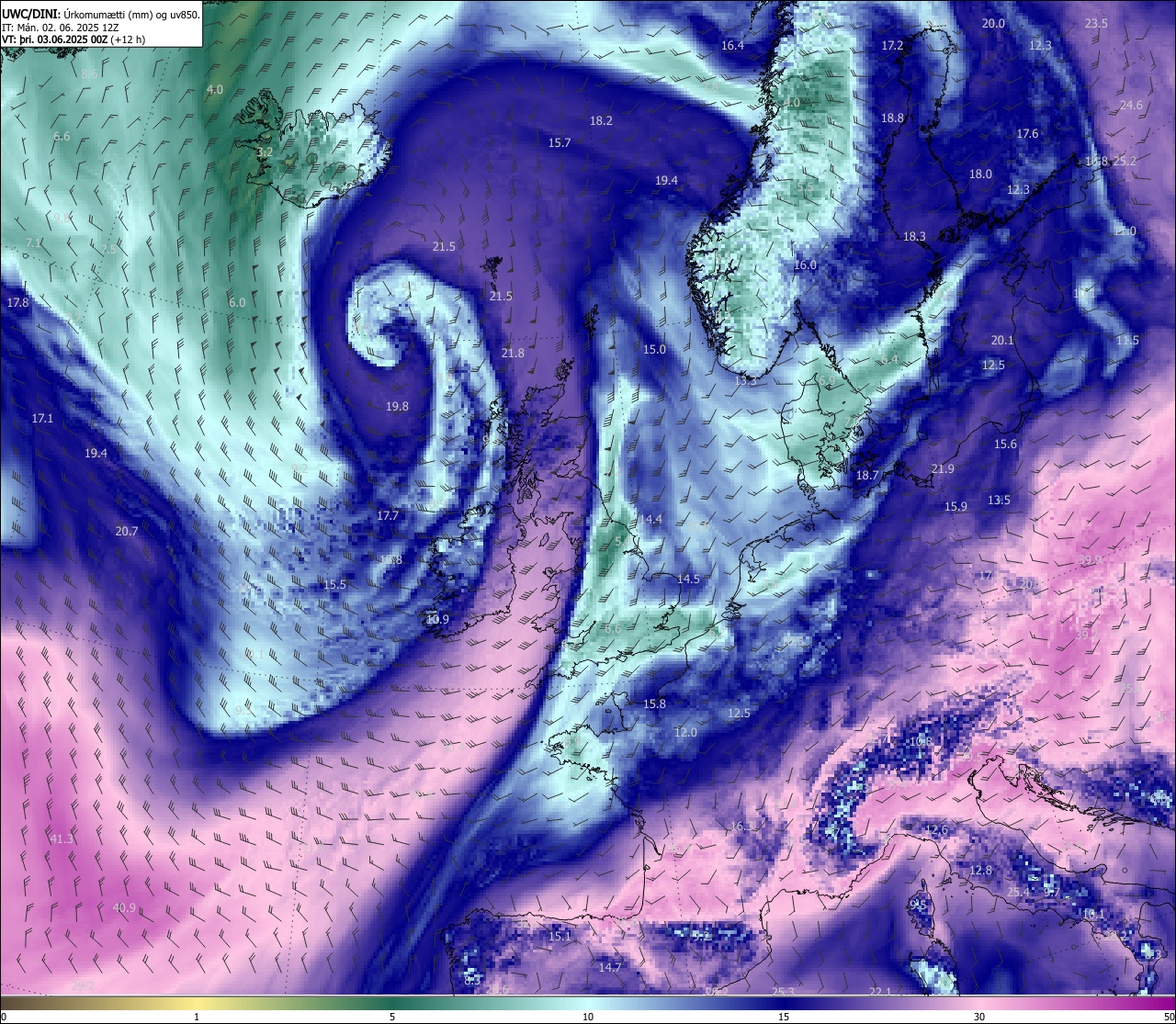Viewport: 1176px width, 1024px height.
Task: Click the 20.7 value on the map
Action: coord(127,531)
